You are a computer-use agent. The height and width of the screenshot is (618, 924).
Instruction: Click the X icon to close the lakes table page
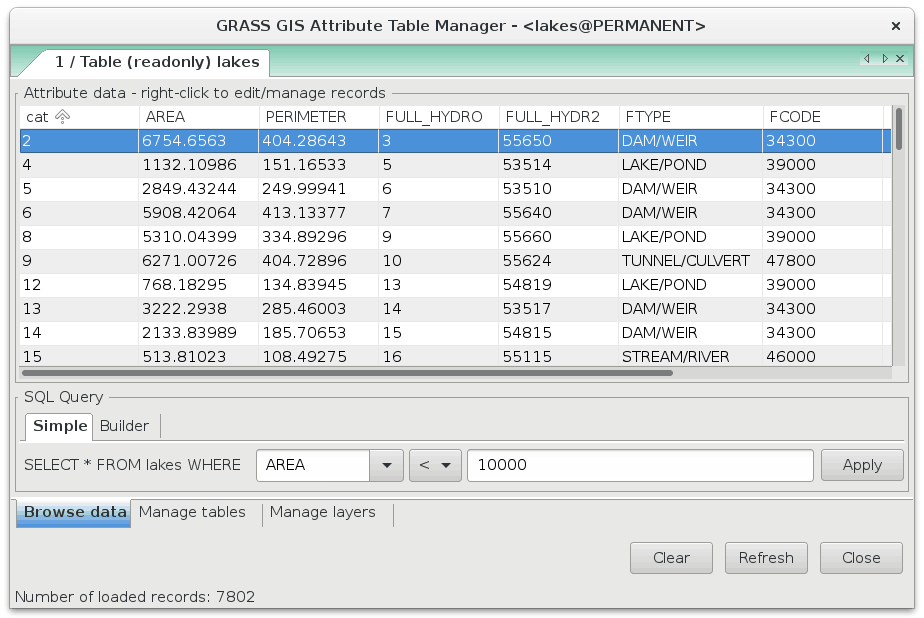(x=900, y=58)
